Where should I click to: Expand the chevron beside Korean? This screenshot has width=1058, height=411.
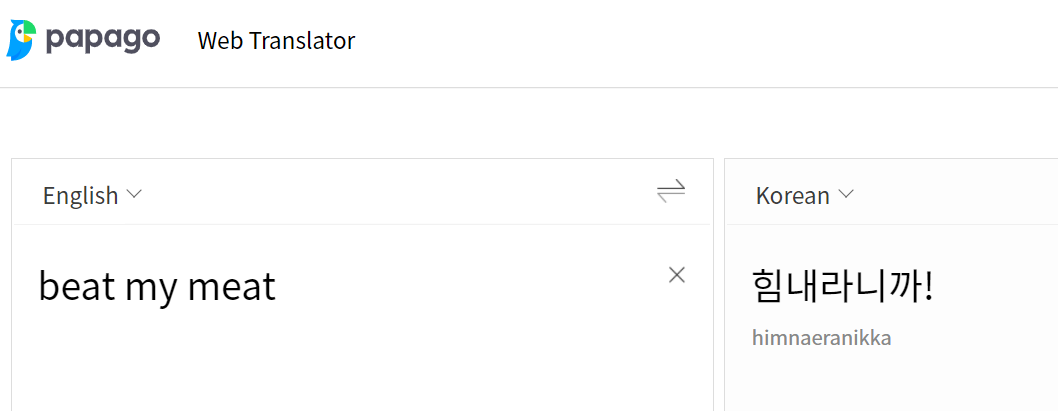coord(847,194)
